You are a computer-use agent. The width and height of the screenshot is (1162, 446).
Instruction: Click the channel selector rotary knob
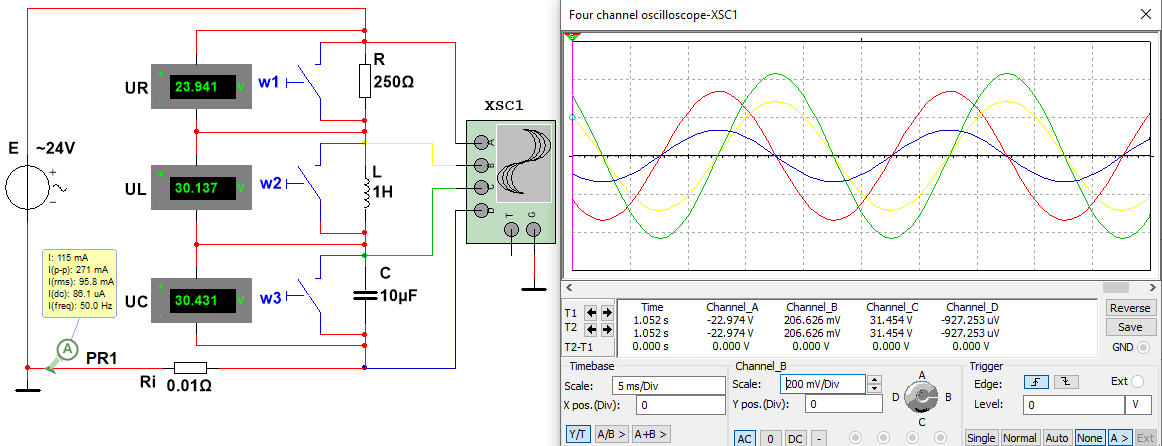click(x=922, y=398)
